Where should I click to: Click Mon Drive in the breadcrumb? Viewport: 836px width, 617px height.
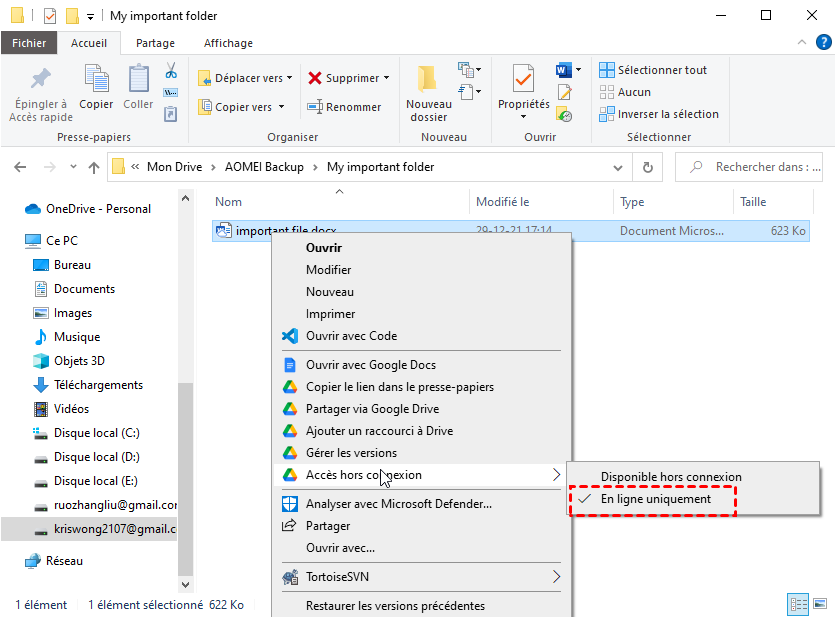174,167
